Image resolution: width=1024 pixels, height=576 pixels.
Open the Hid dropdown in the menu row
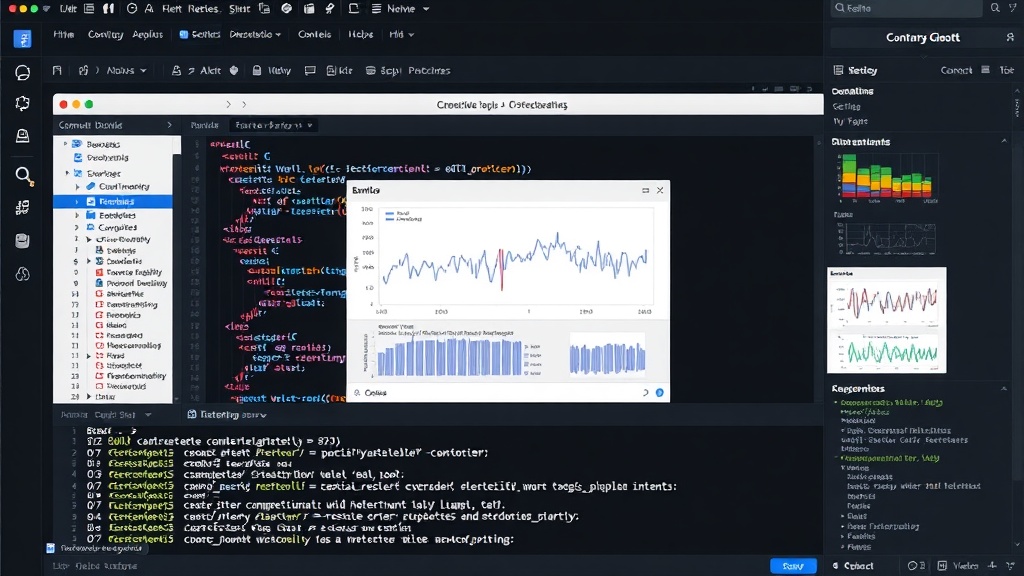[x=402, y=35]
